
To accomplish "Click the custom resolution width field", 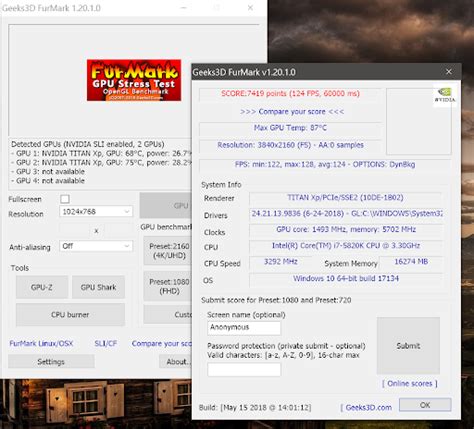I will click(x=74, y=230).
